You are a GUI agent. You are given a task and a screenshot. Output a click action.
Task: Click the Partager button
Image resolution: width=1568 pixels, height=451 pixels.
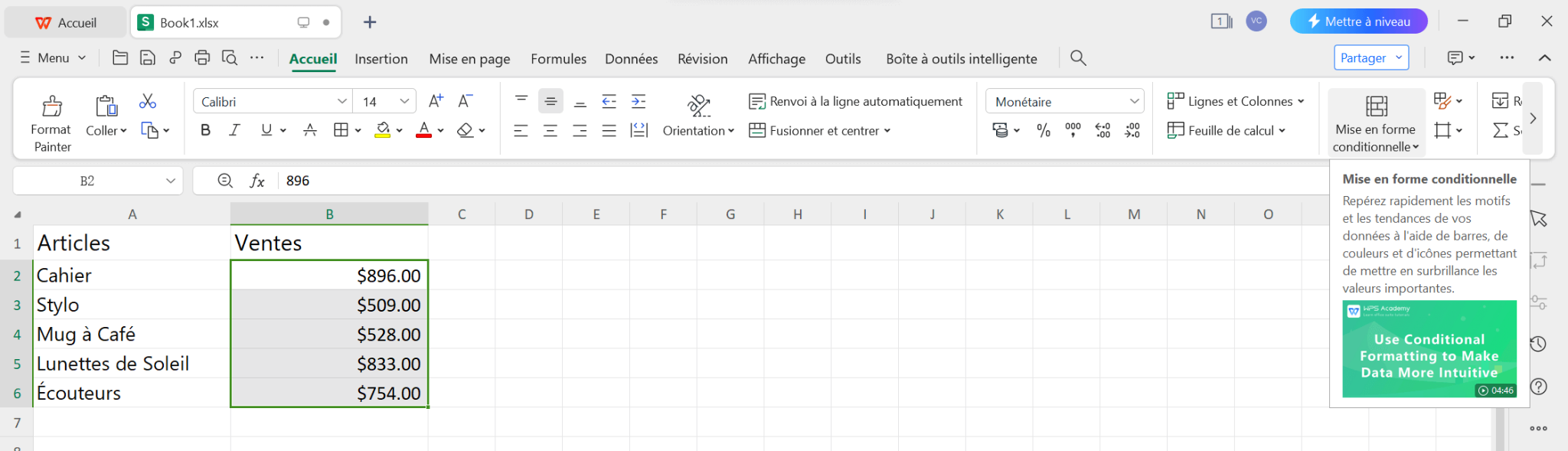[1370, 57]
